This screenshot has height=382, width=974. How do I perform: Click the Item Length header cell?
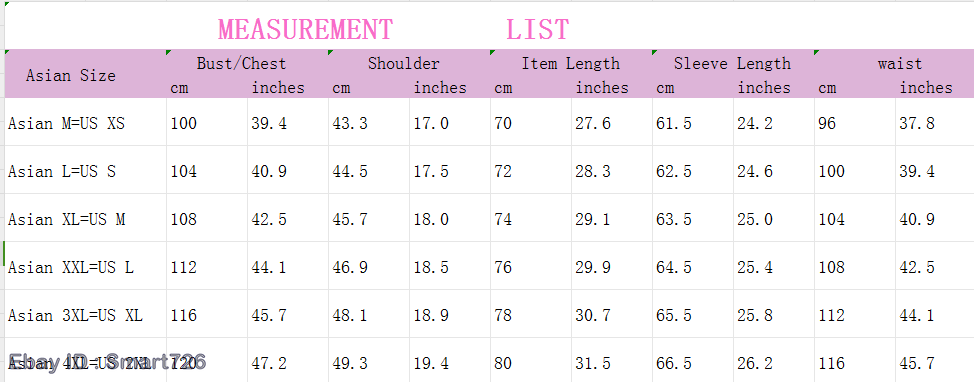point(571,63)
